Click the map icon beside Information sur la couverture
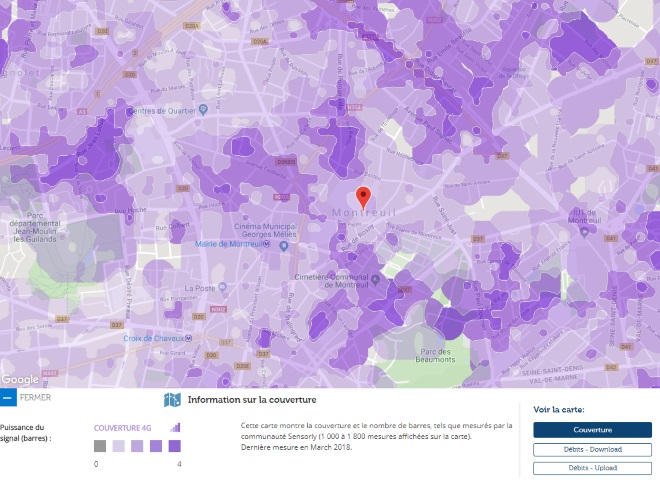660x489 pixels. click(172, 400)
